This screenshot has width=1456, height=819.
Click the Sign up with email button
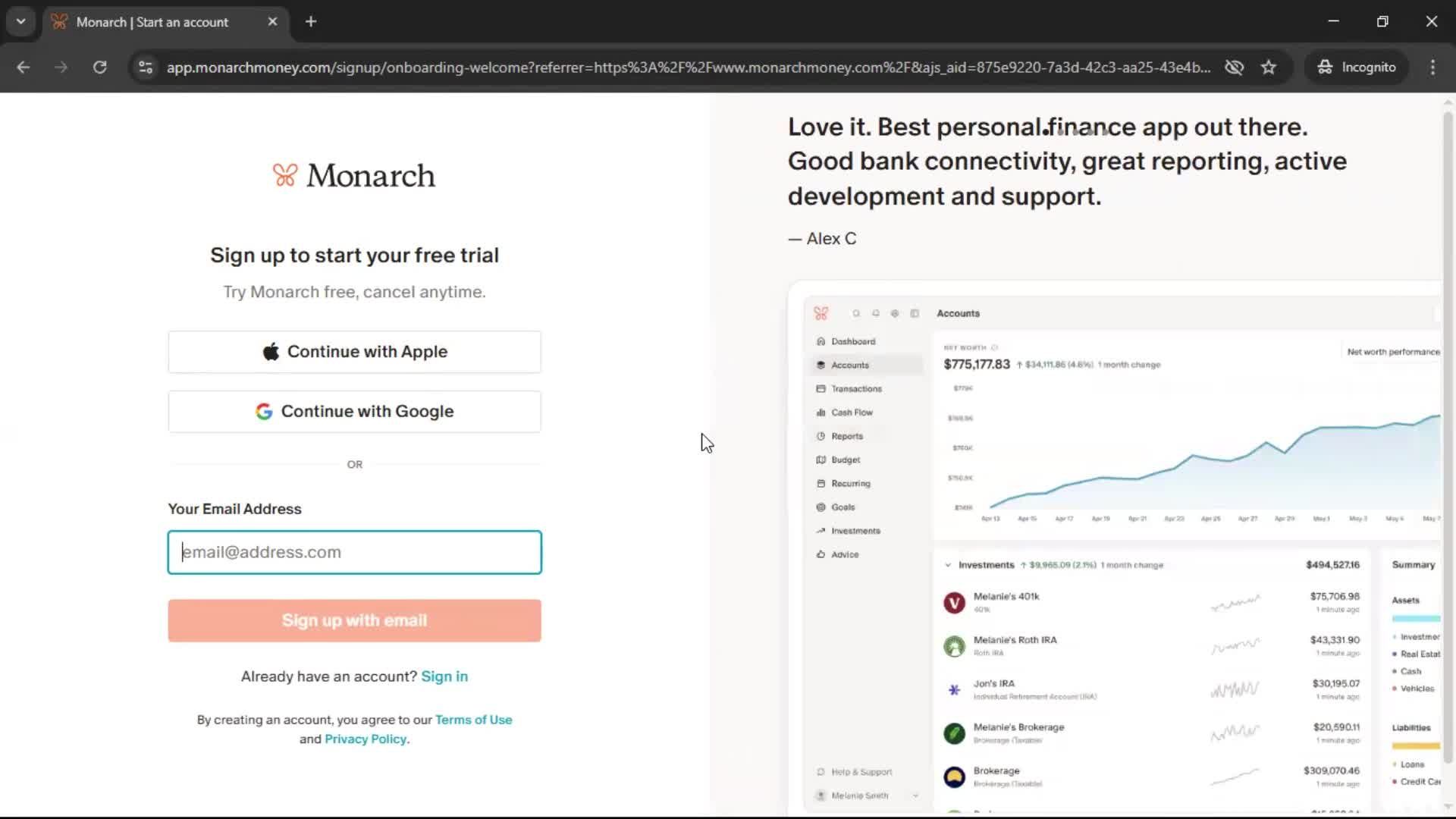pyautogui.click(x=354, y=620)
